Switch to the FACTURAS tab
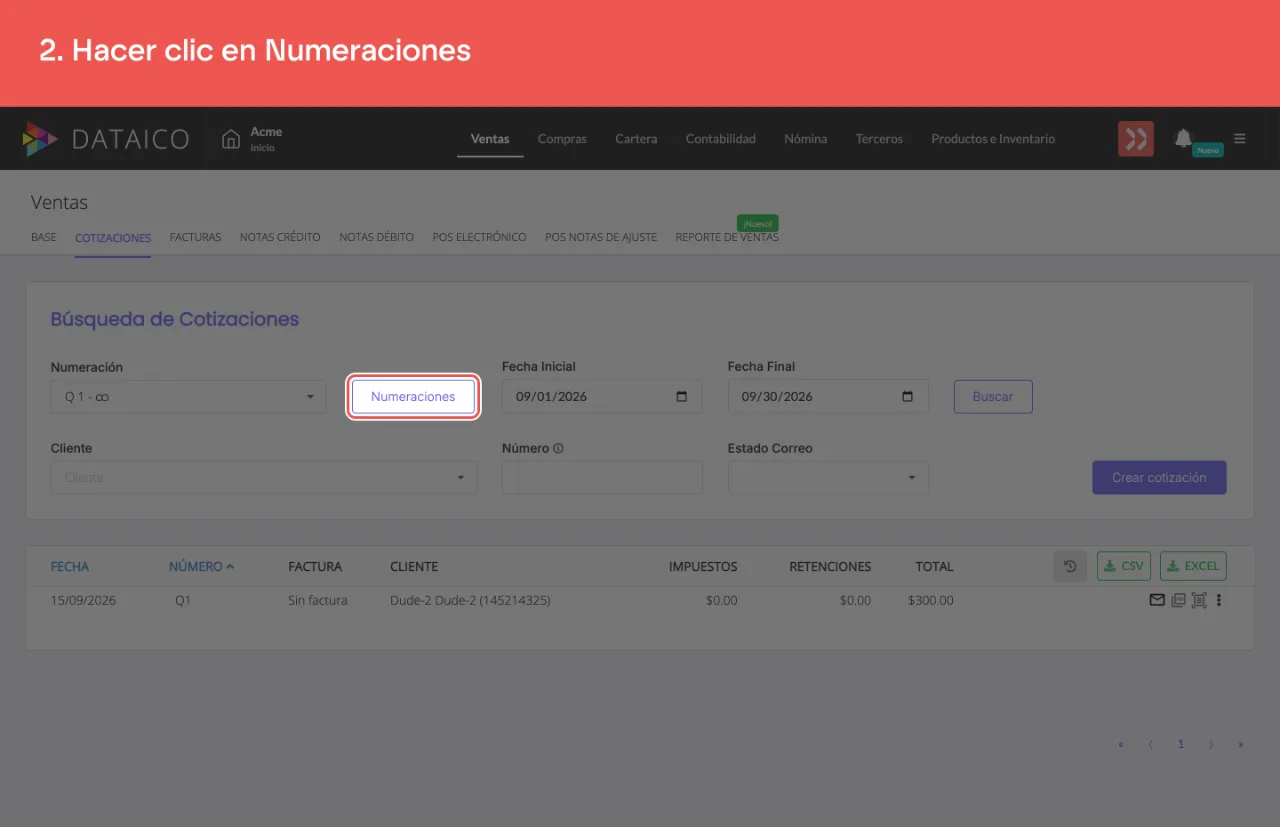 195,237
